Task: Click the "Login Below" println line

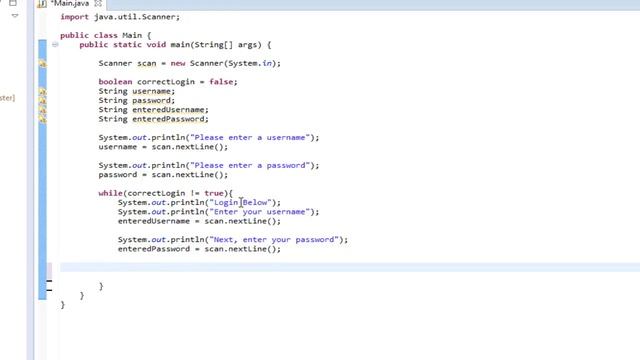Action: pyautogui.click(x=199, y=202)
